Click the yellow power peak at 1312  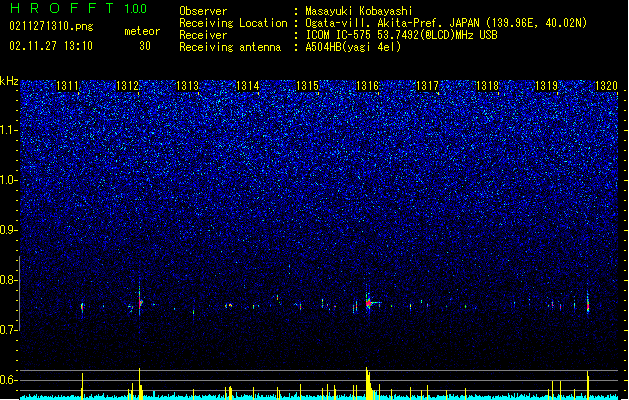click(140, 384)
